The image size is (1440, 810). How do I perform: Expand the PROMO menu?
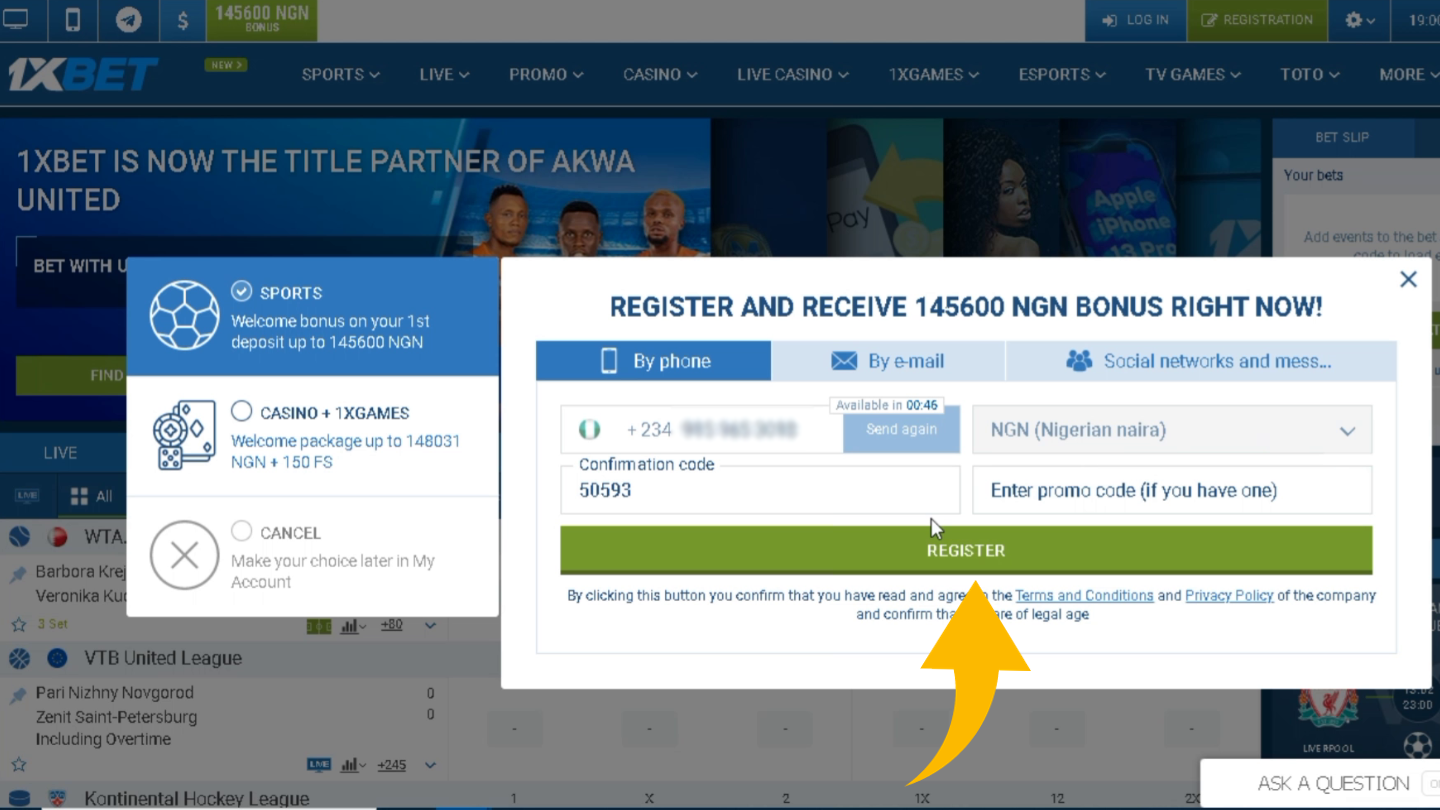tap(546, 75)
